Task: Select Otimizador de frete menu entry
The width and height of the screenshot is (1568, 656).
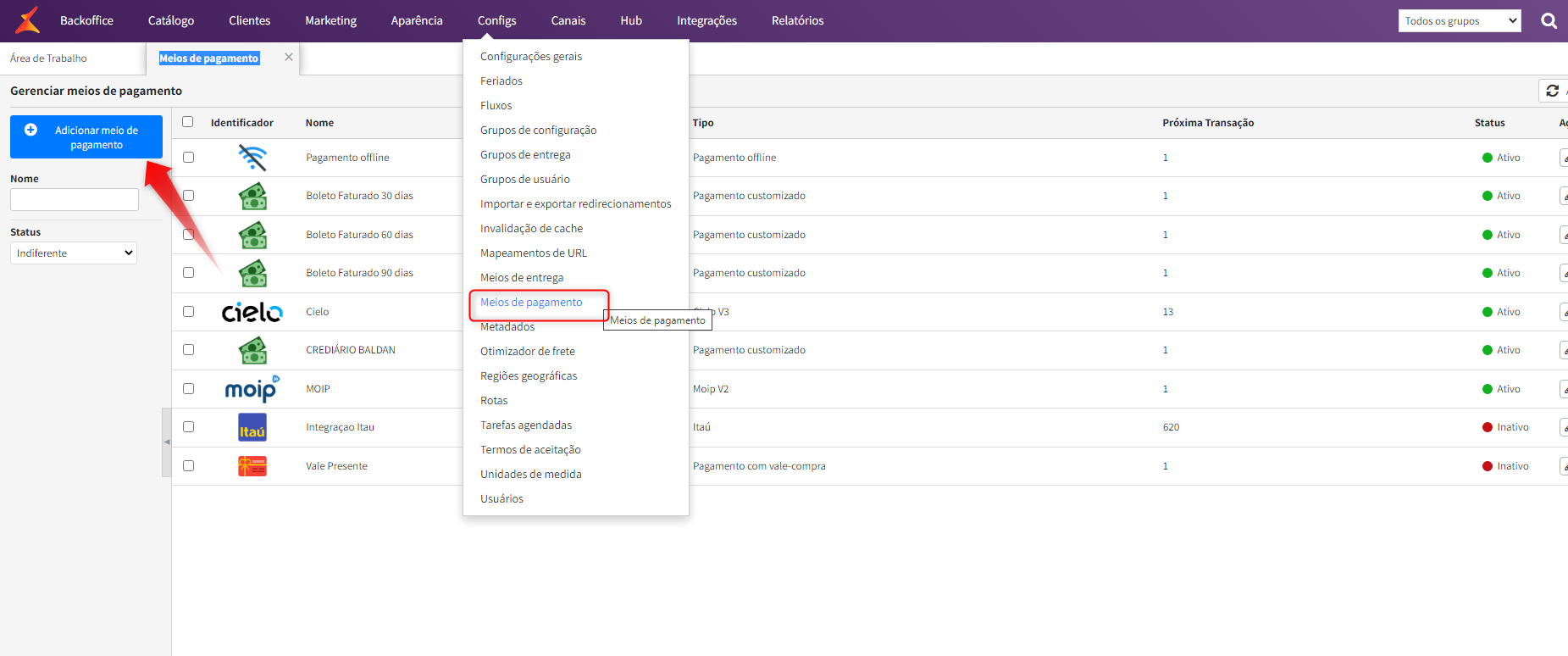Action: pos(528,352)
